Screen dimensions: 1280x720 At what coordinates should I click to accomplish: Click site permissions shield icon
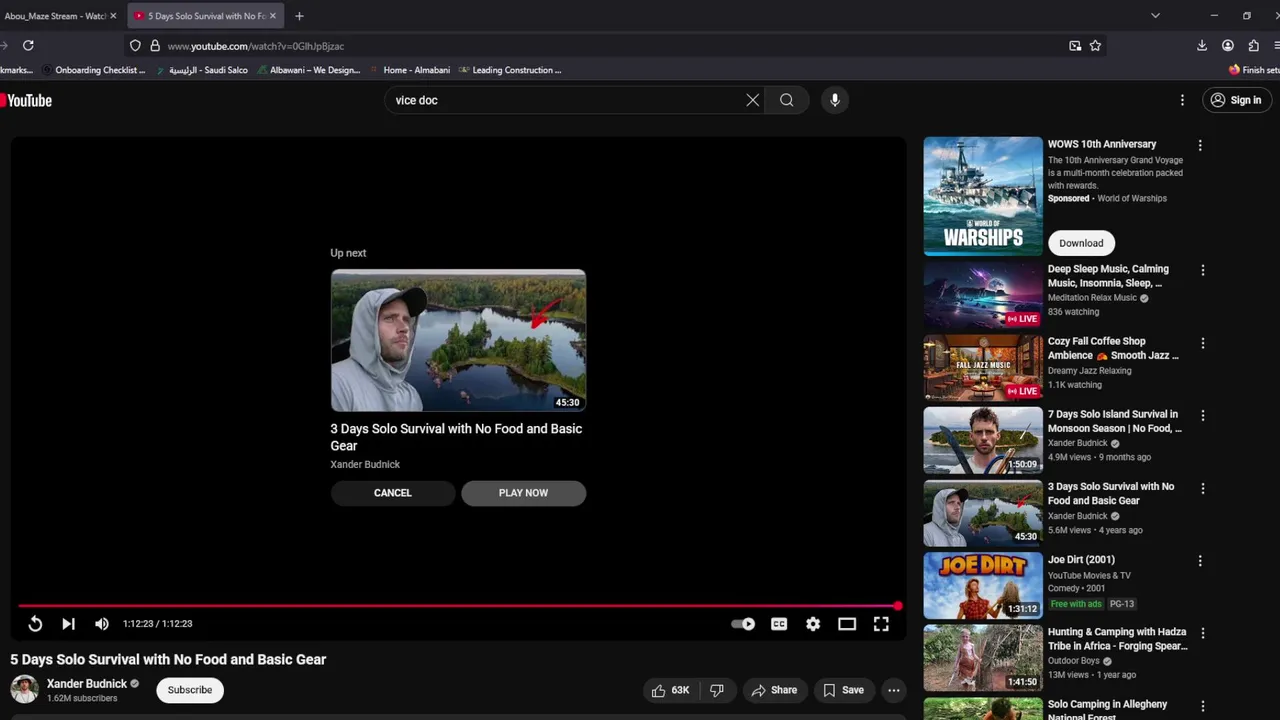[136, 45]
